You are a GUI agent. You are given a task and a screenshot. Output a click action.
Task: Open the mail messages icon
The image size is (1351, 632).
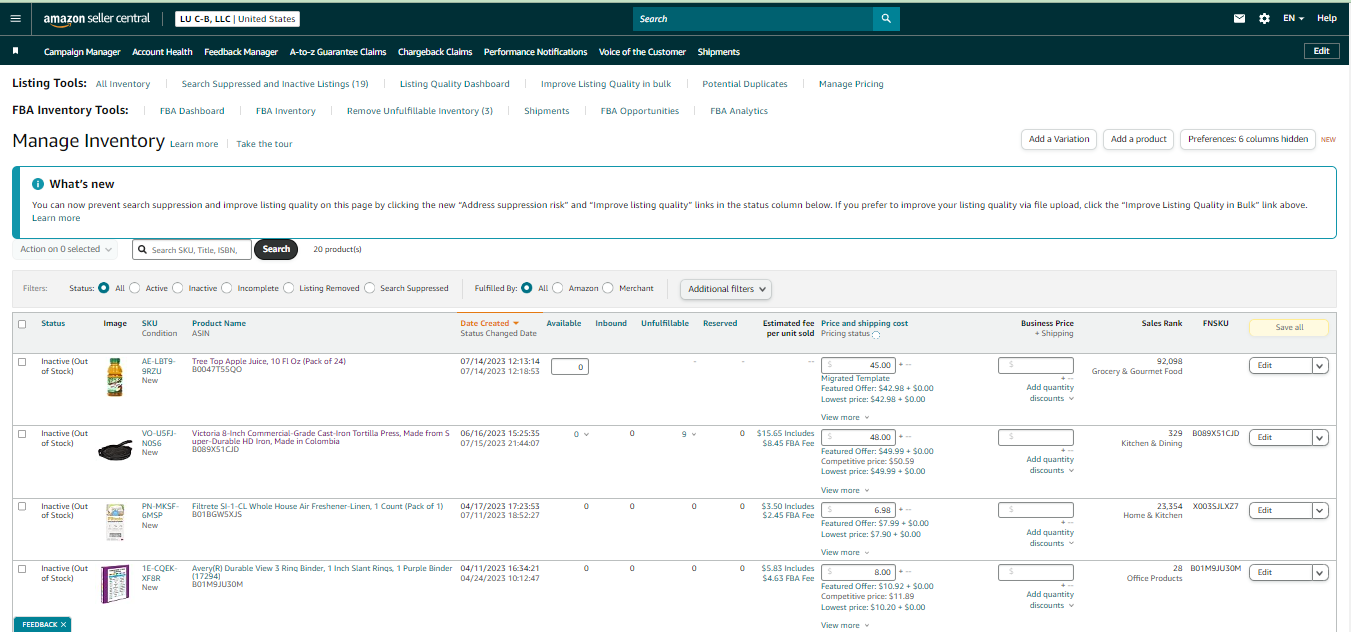tap(1240, 18)
